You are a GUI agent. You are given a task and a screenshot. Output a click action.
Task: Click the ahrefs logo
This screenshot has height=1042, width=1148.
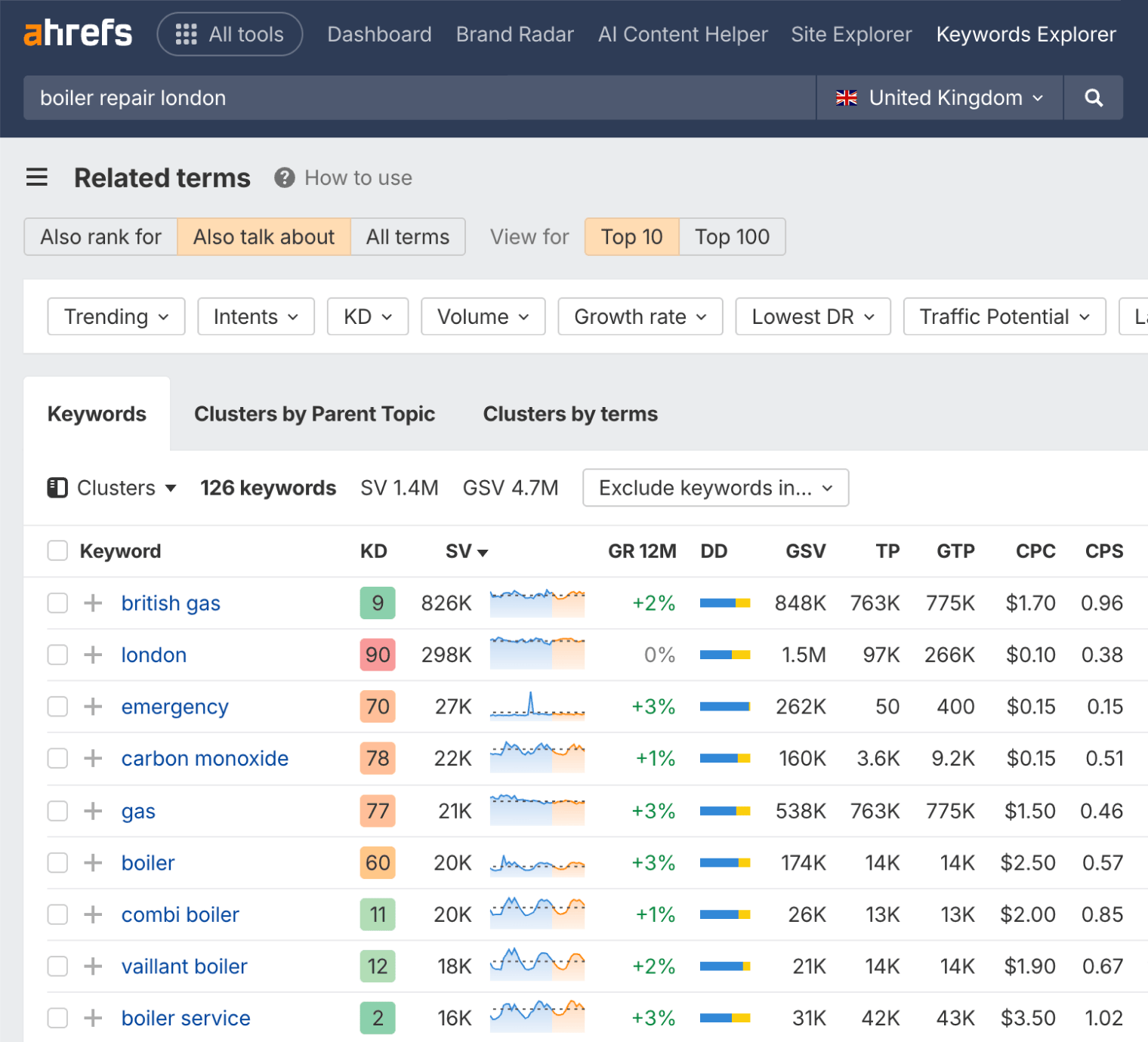click(77, 33)
